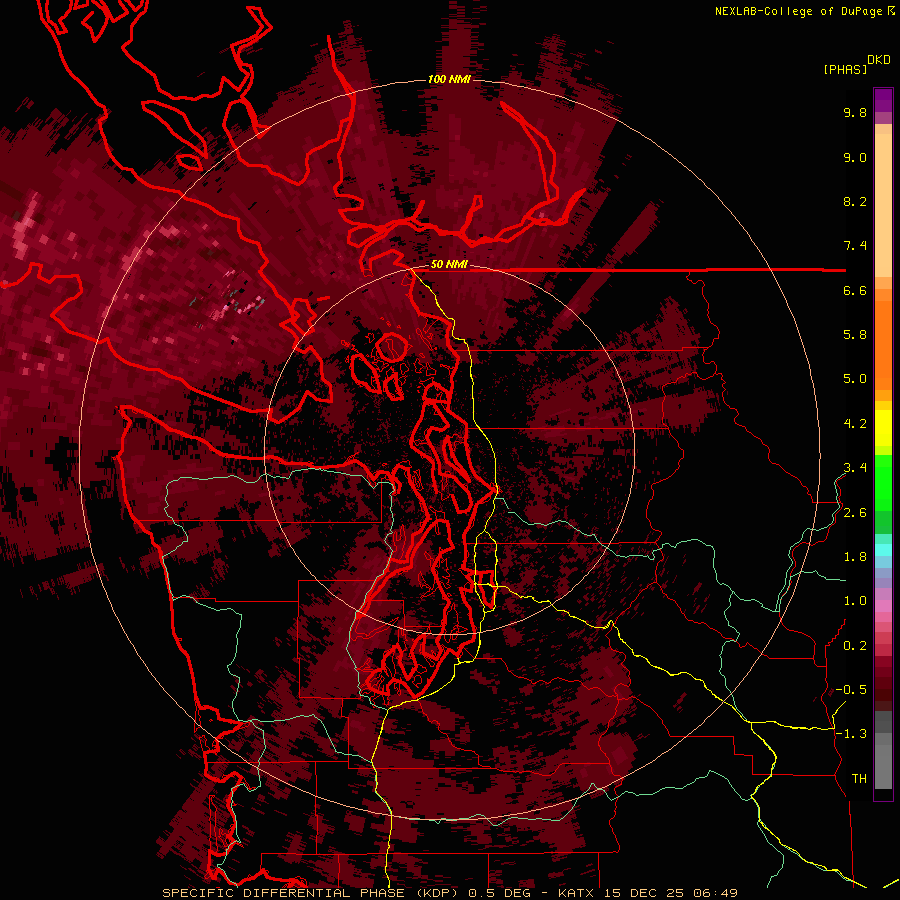The image size is (900, 900).
Task: Click the [PHAS] legend units label
Action: [x=845, y=69]
